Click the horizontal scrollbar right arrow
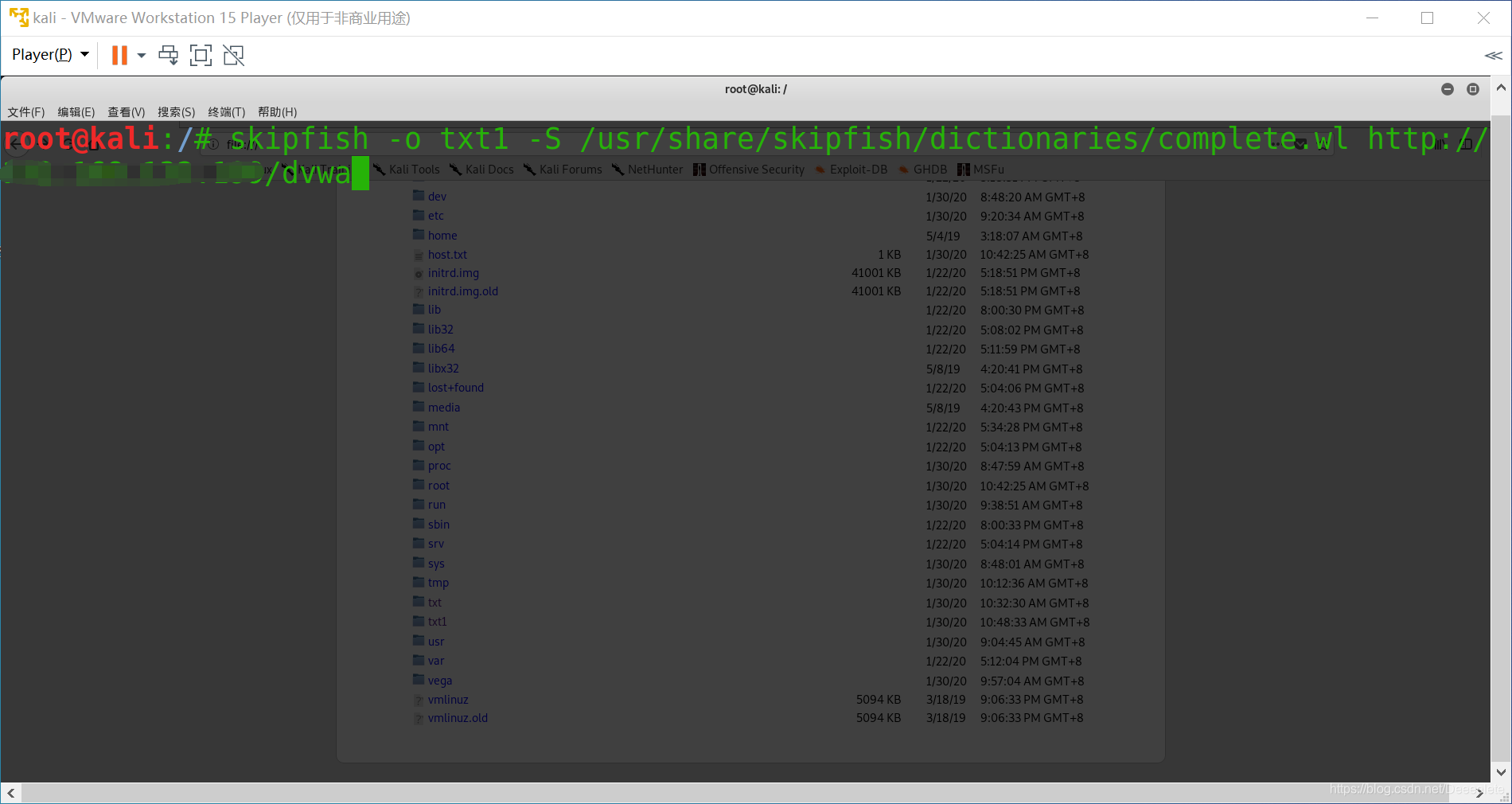 pos(1479,793)
